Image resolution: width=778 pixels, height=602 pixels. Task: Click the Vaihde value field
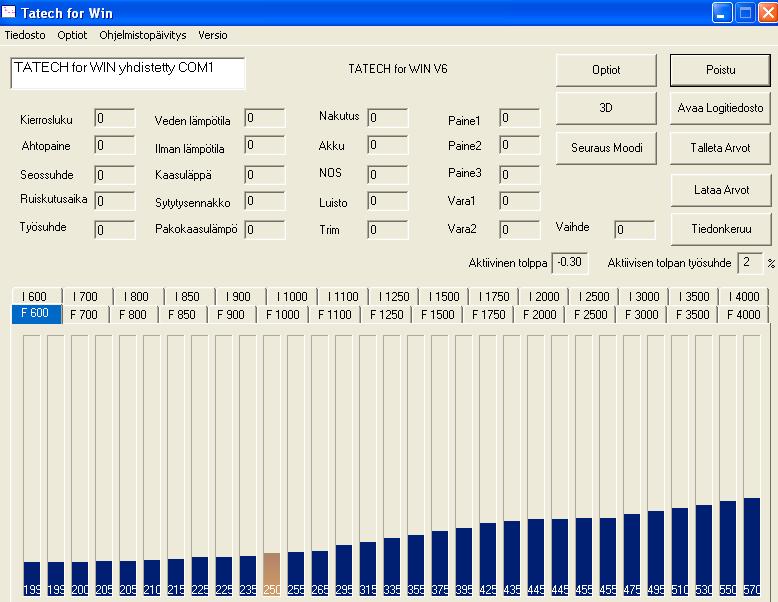pos(635,230)
